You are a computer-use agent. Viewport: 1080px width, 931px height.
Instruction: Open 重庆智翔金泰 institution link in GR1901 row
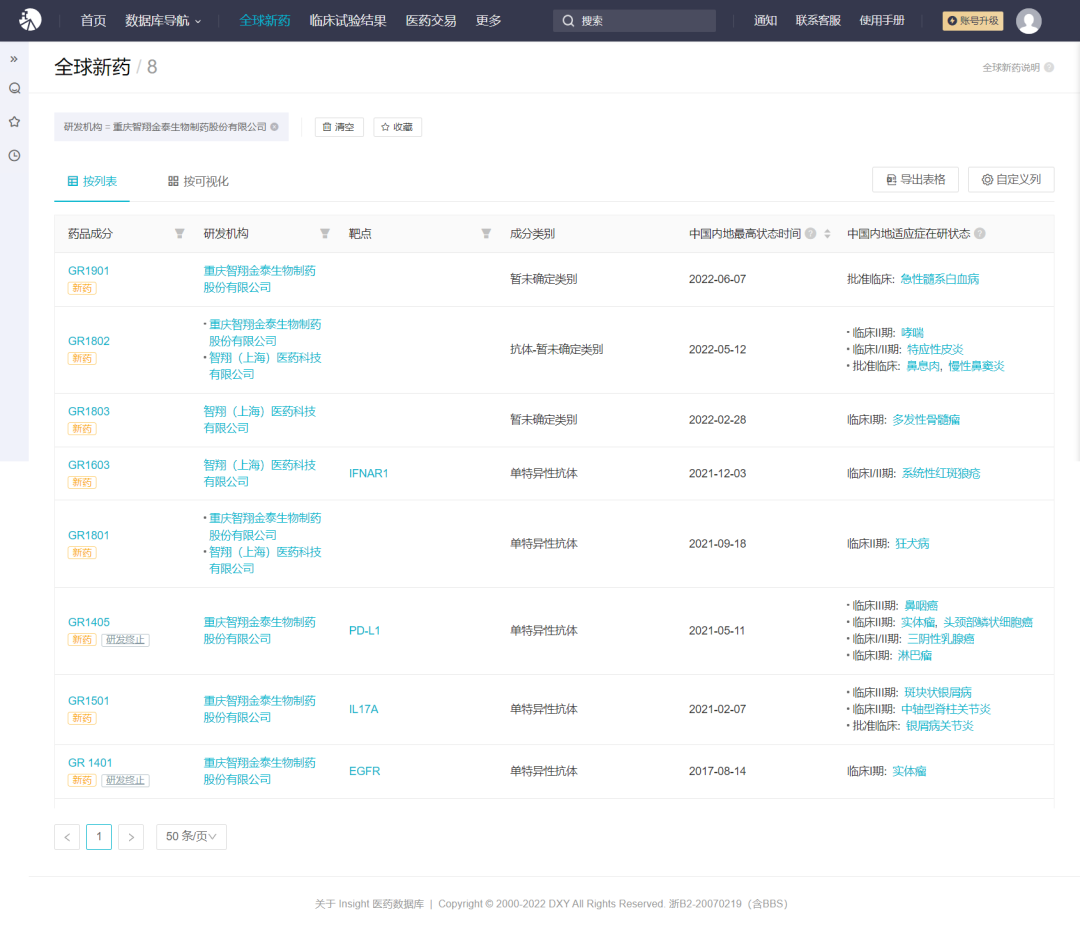tap(260, 279)
